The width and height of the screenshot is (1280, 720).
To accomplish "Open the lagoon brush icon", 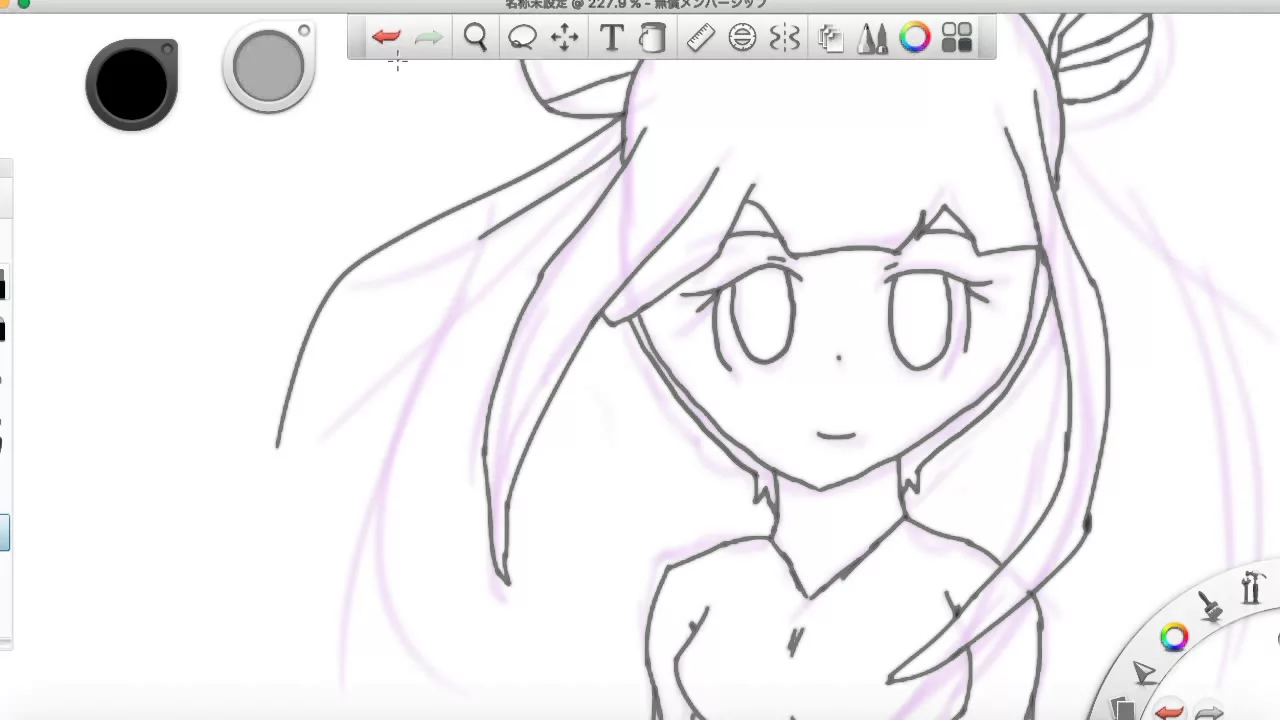I will pyautogui.click(x=1211, y=605).
